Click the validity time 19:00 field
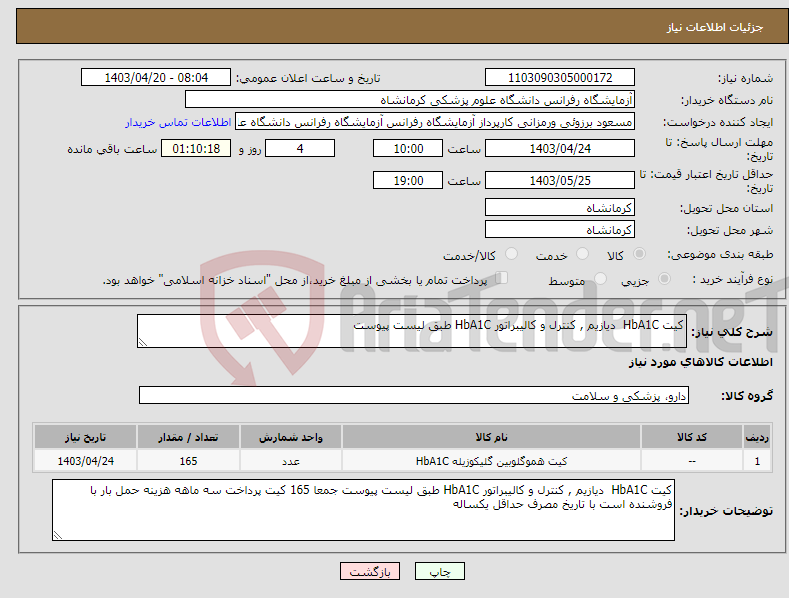 pyautogui.click(x=408, y=180)
